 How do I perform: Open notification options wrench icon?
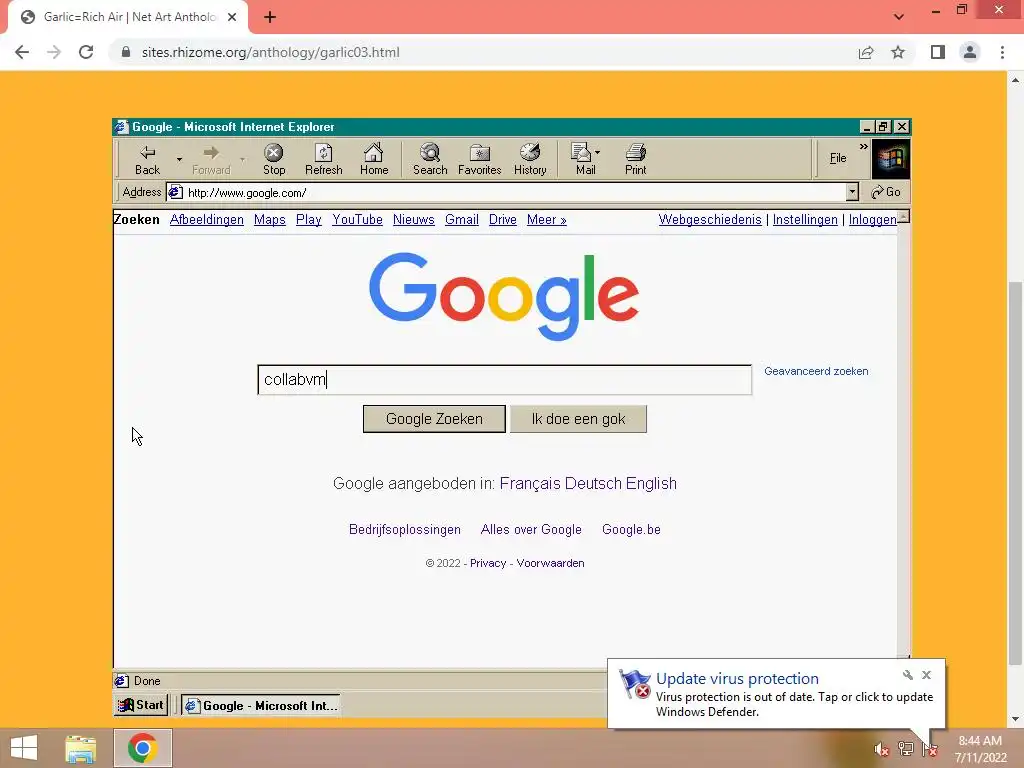coord(907,675)
